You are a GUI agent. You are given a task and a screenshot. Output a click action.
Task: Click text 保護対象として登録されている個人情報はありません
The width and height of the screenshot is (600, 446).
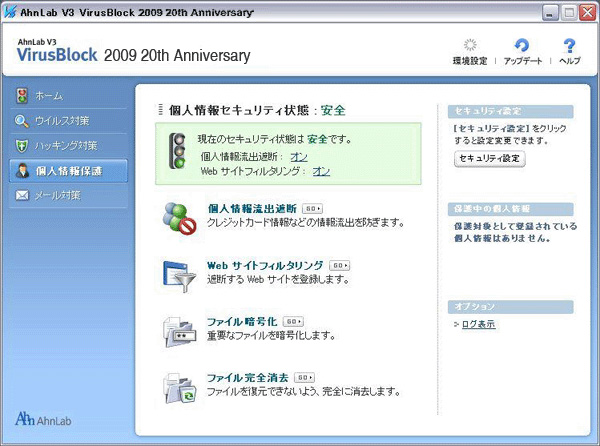tap(515, 232)
